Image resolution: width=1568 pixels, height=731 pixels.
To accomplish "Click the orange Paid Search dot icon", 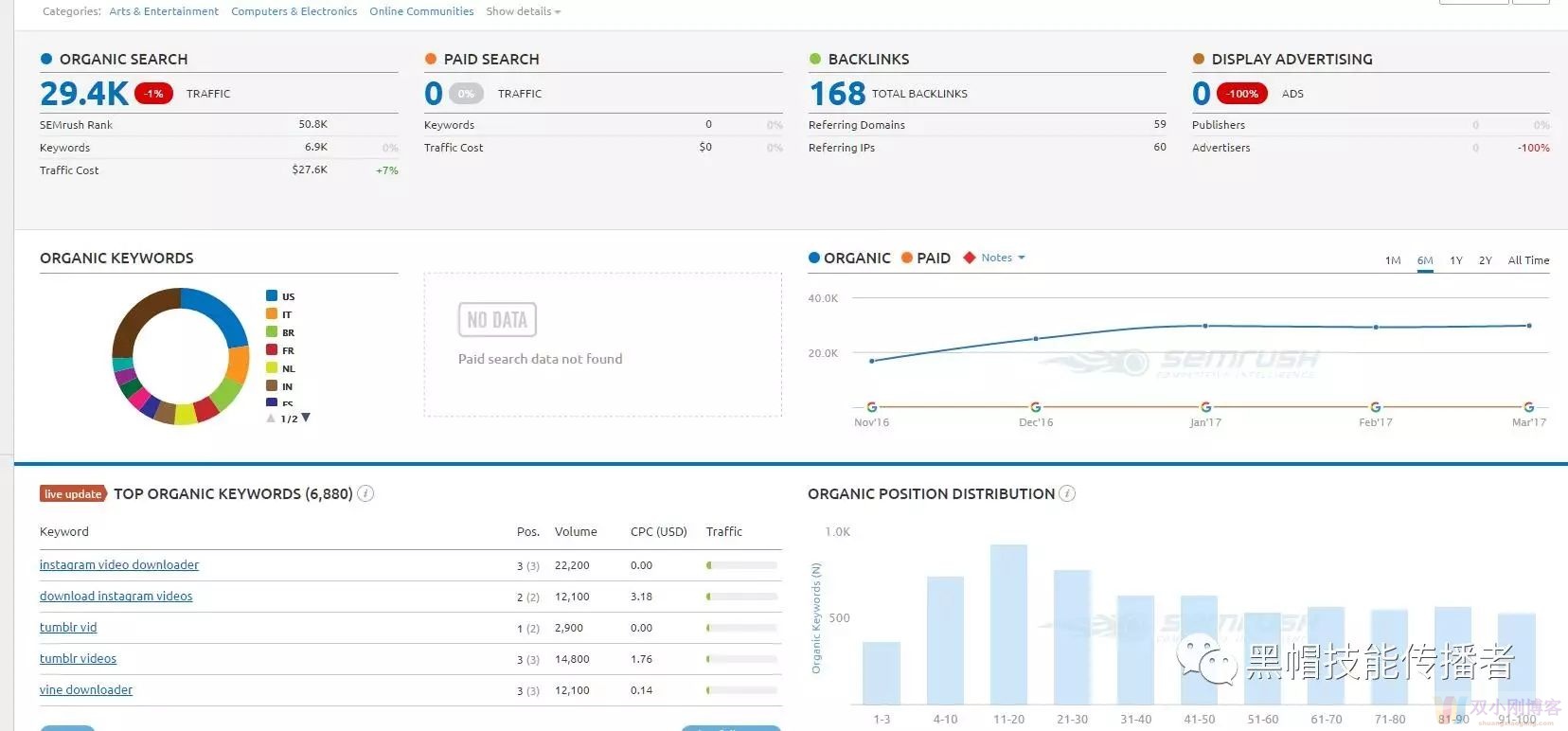I will point(431,59).
